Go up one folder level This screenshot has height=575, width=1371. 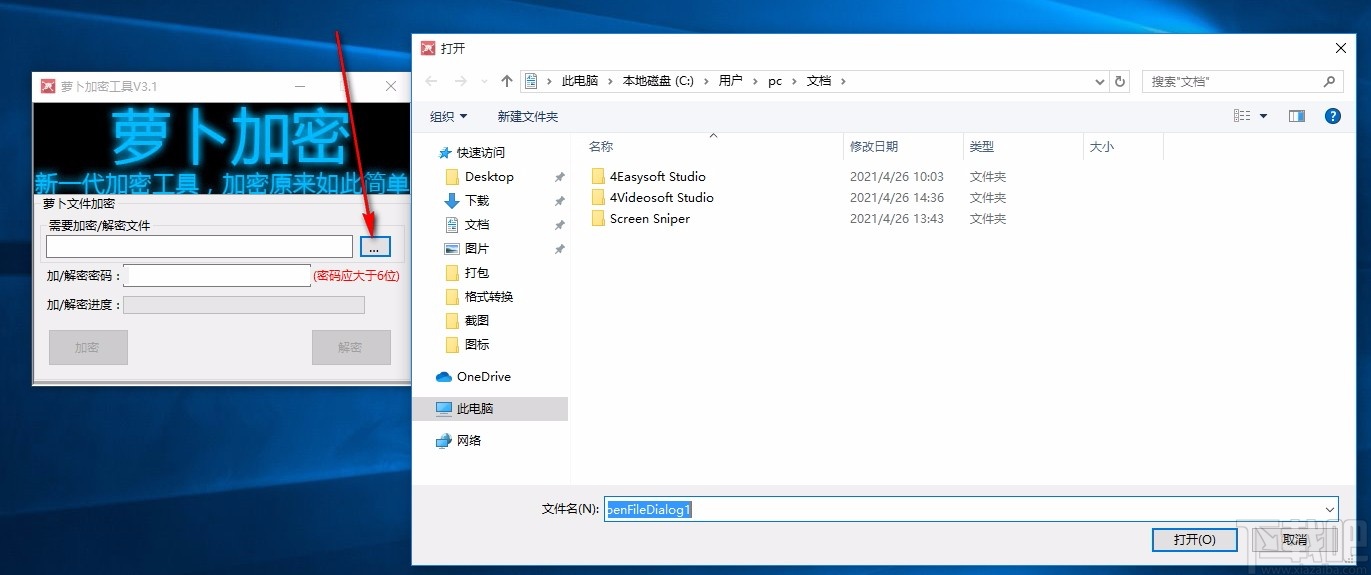(x=507, y=81)
